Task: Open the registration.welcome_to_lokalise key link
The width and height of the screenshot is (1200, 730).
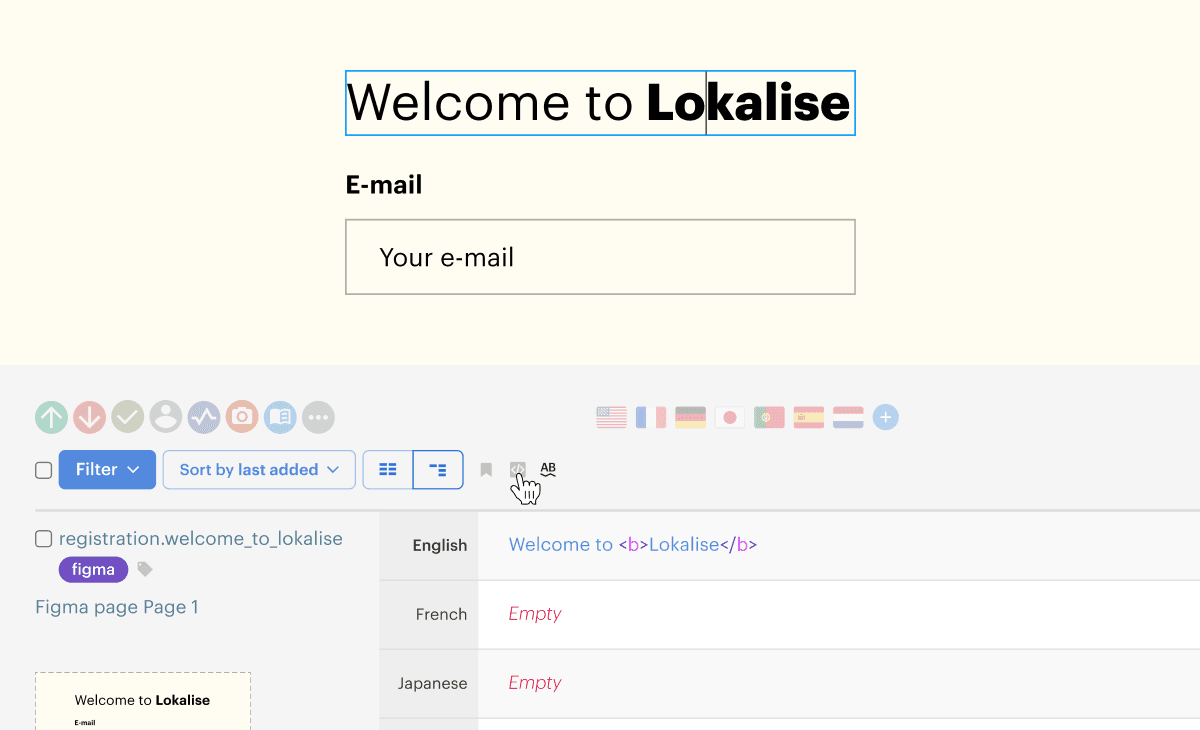Action: pyautogui.click(x=201, y=539)
